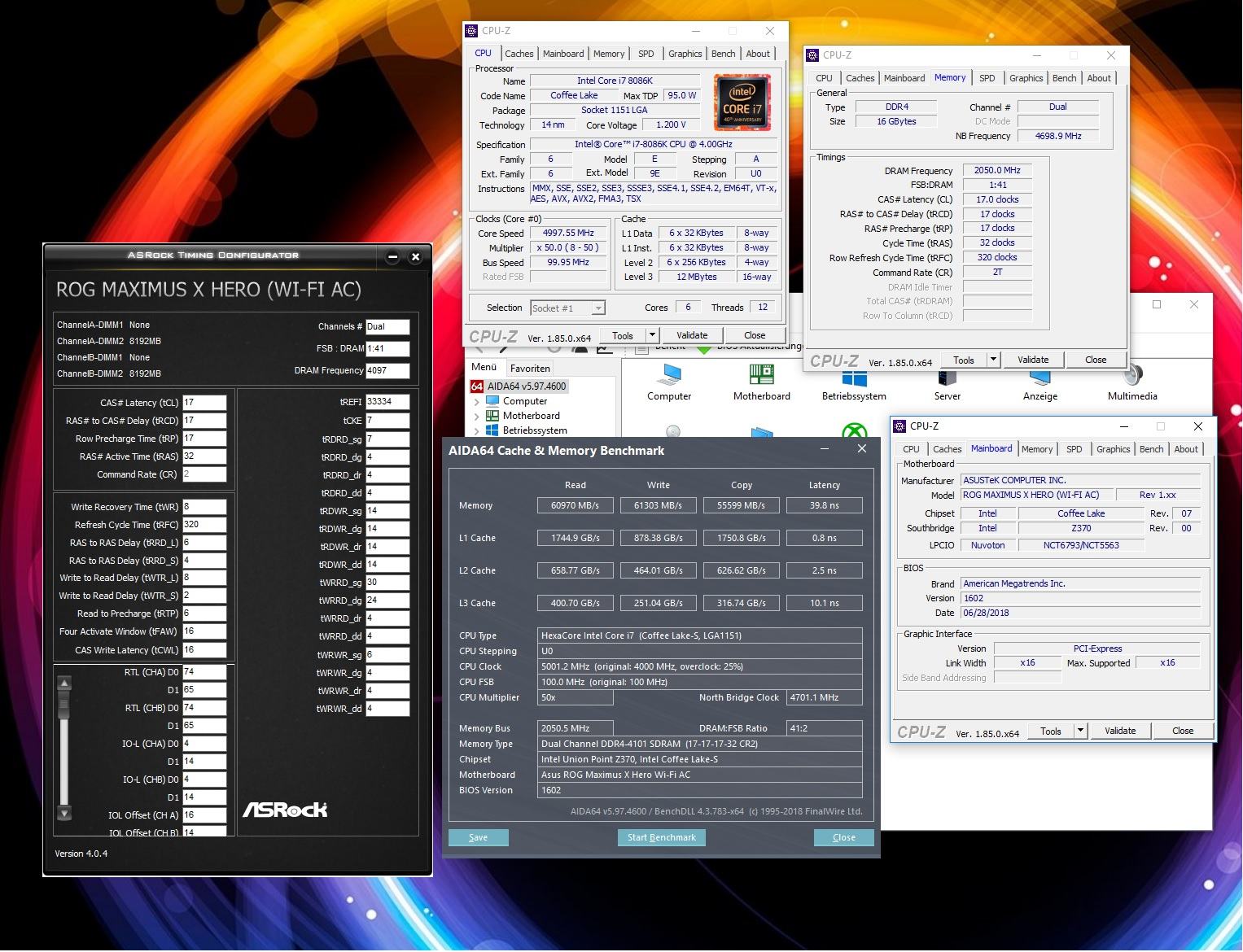Click DRAM Frequency field in ASRock Configurator
This screenshot has height=952, width=1243.
(387, 370)
